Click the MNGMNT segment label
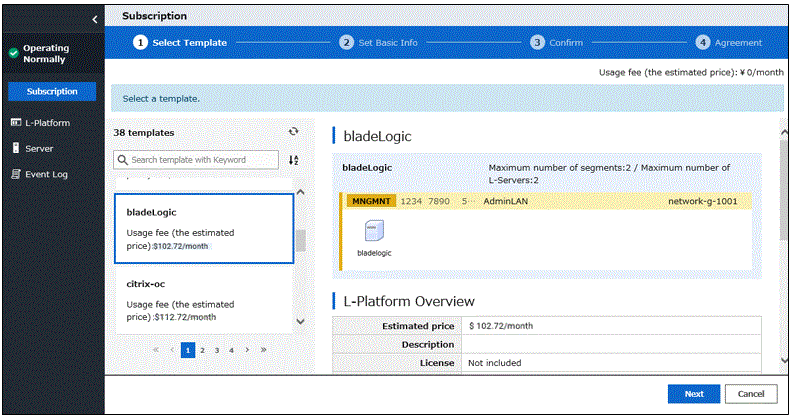 [x=371, y=201]
